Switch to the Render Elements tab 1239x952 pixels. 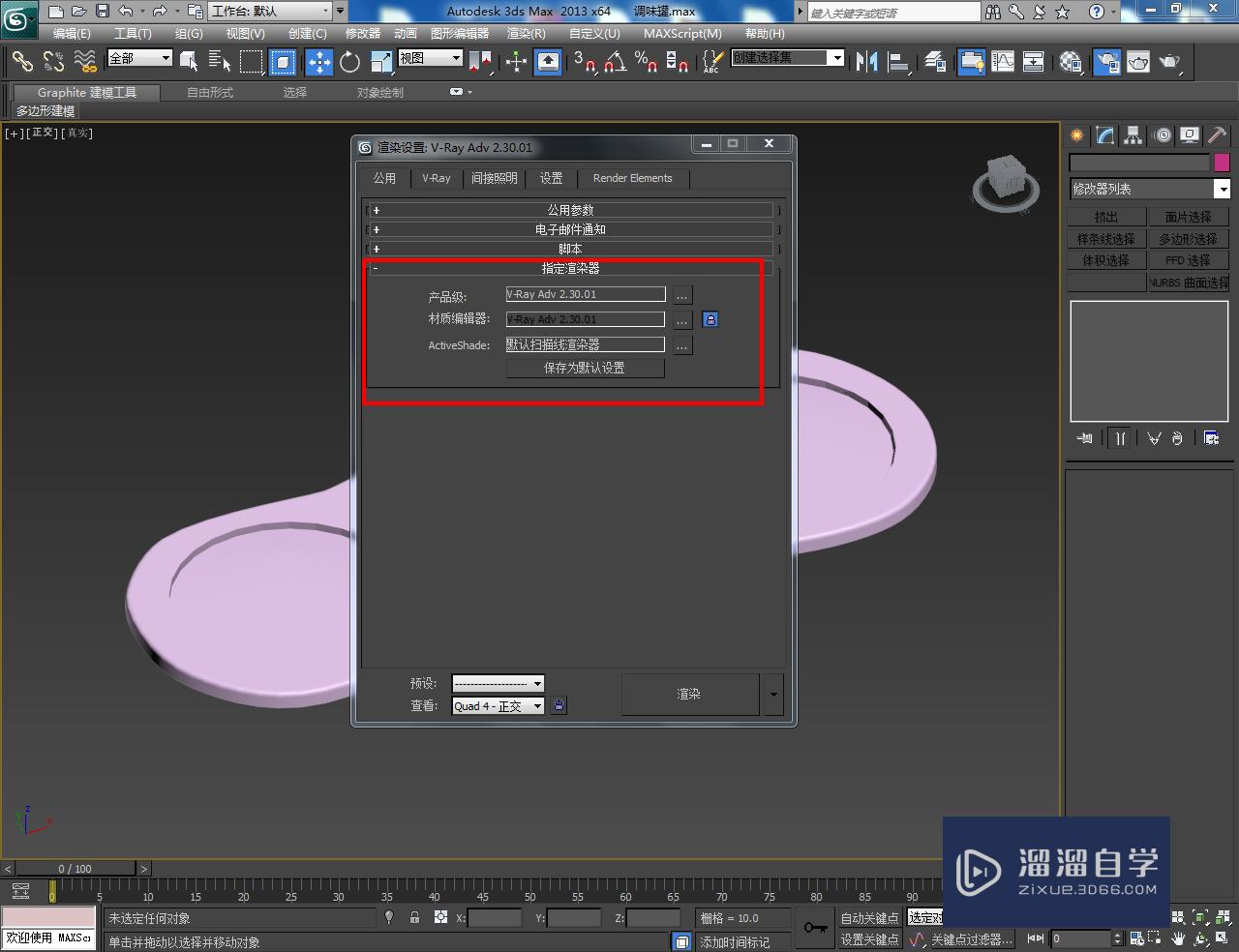point(633,178)
